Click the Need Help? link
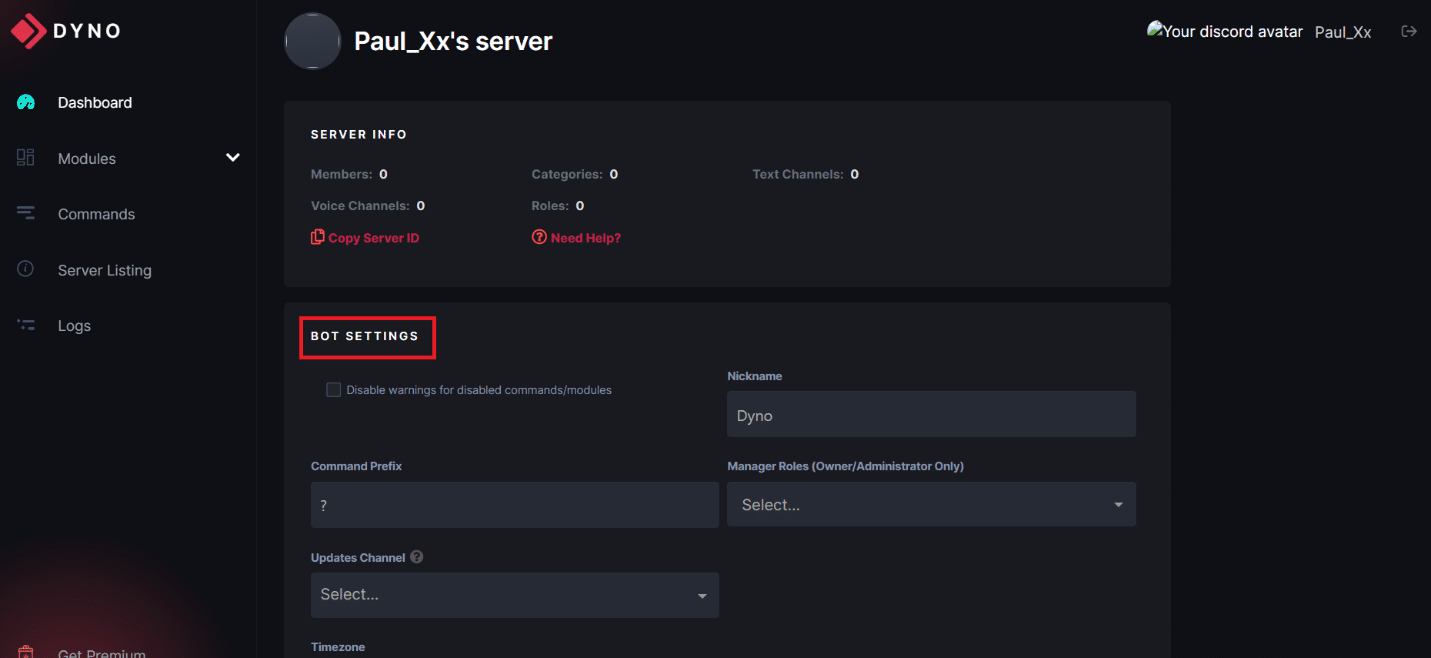1431x658 pixels. click(586, 238)
